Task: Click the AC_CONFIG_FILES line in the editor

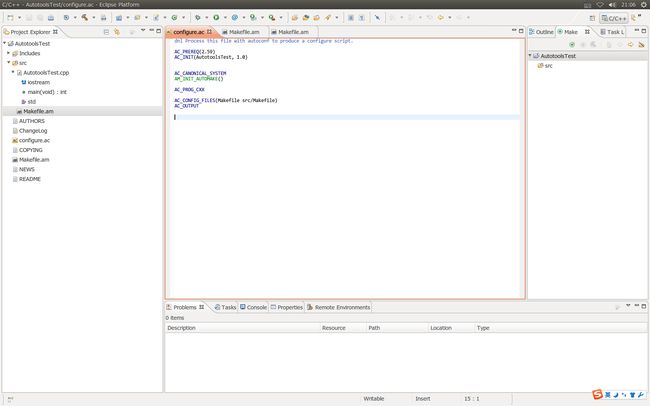Action: (x=226, y=100)
